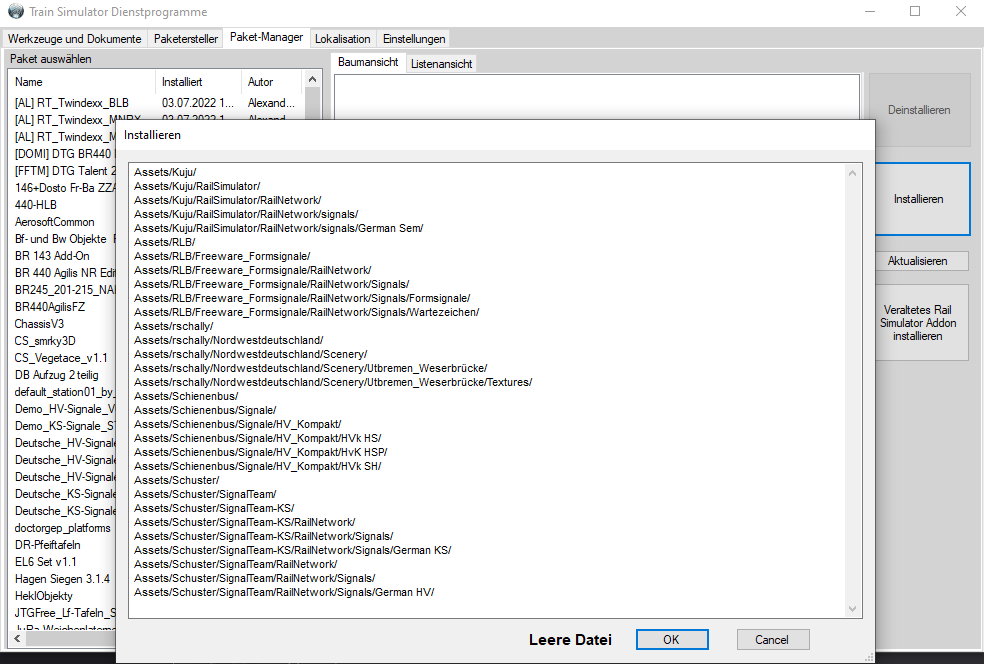Screen dimensions: 984x664
Task: Click left arrow of package list horizontal scrollbar
Action: pyautogui.click(x=18, y=638)
